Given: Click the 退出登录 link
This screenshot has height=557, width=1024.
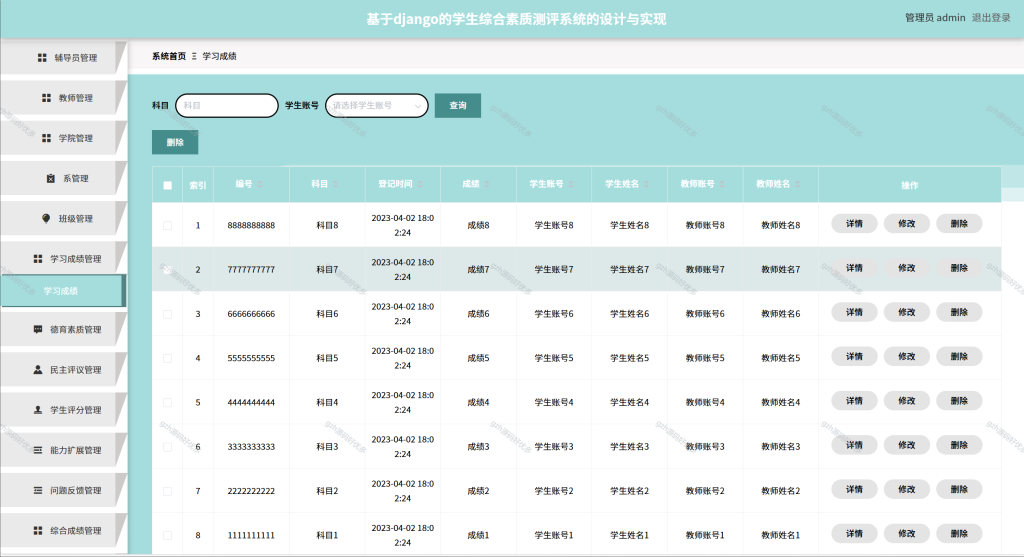Looking at the screenshot, I should click(991, 18).
